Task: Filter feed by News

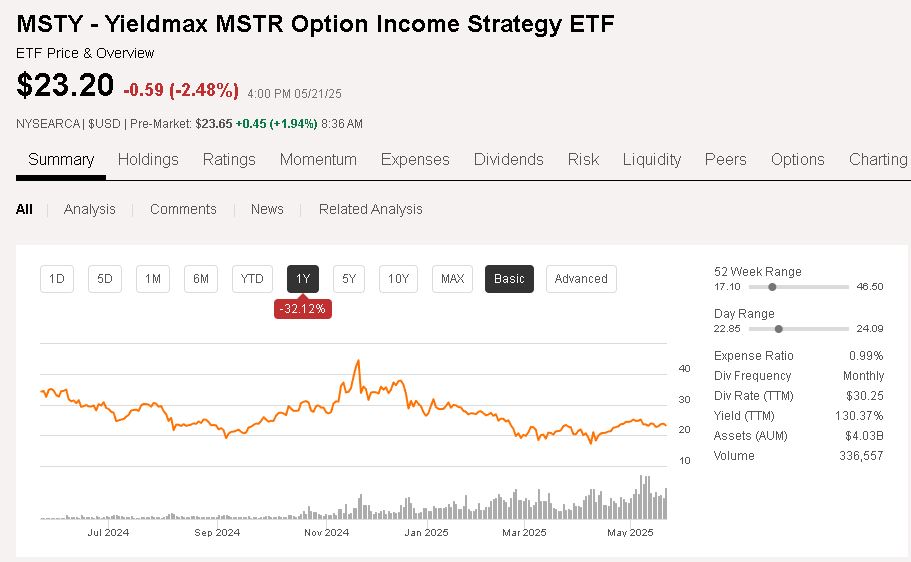Action: coord(267,209)
